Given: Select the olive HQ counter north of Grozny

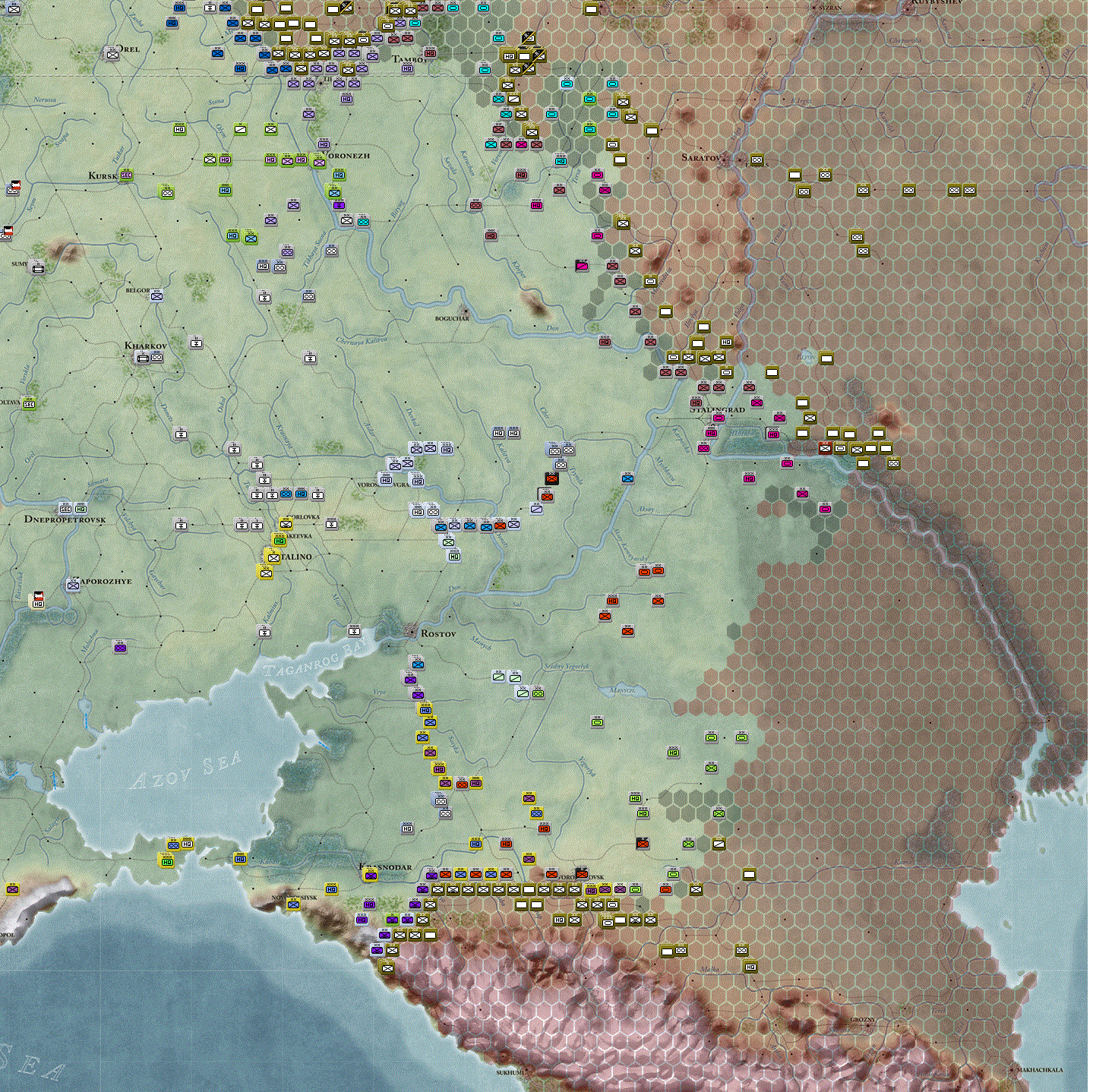Looking at the screenshot, I should tap(750, 967).
